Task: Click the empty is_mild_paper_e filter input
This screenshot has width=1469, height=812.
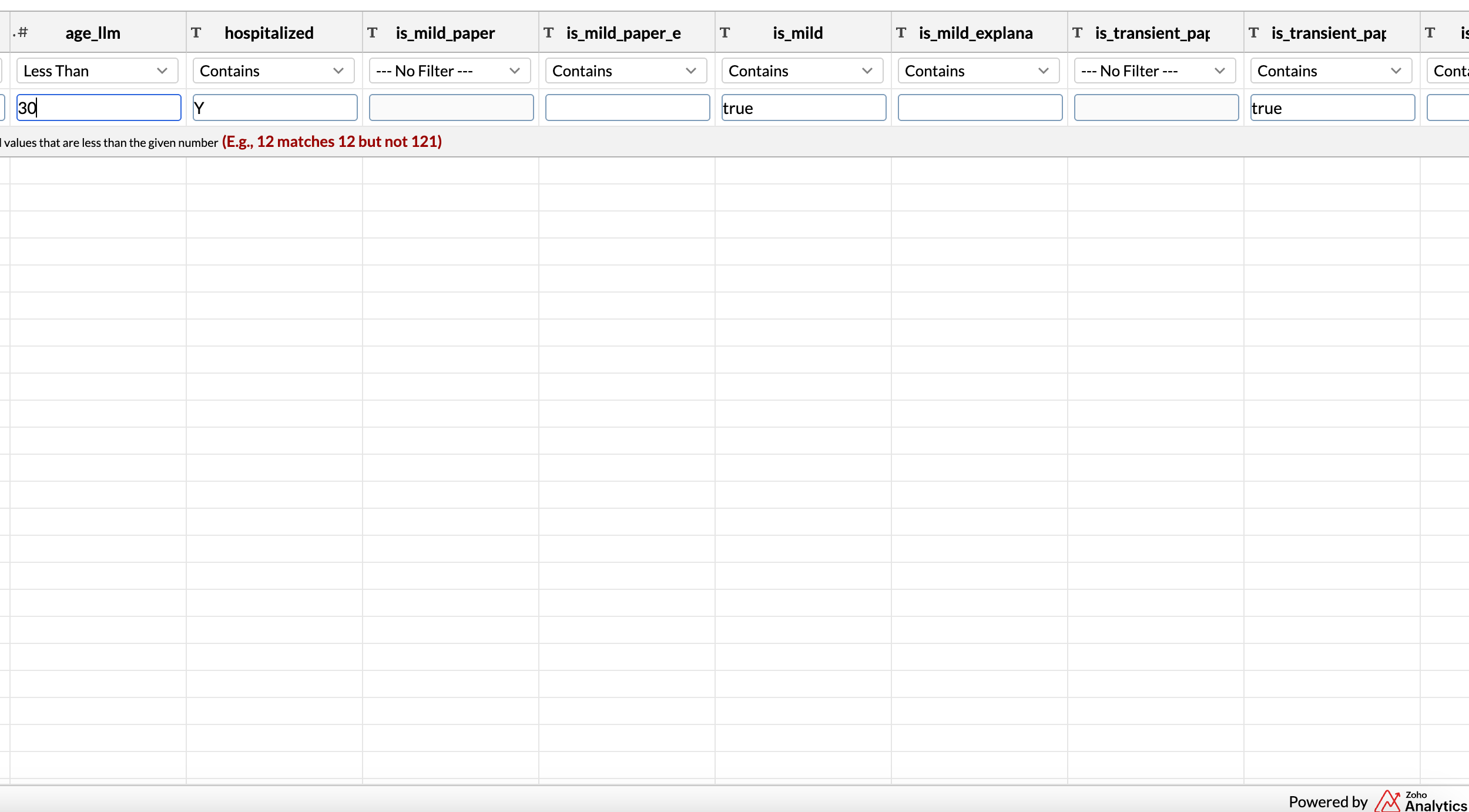Action: (628, 108)
